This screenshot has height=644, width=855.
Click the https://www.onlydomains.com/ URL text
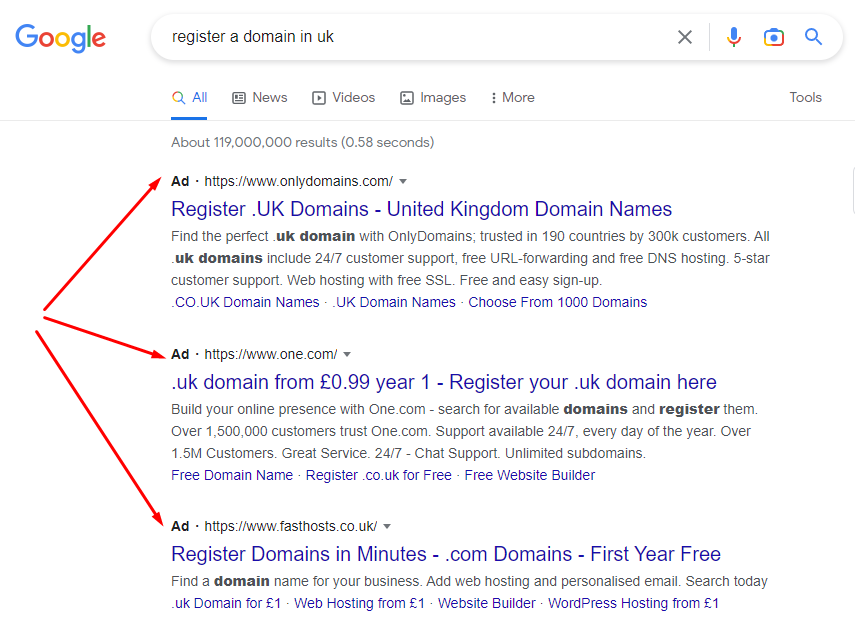point(299,181)
